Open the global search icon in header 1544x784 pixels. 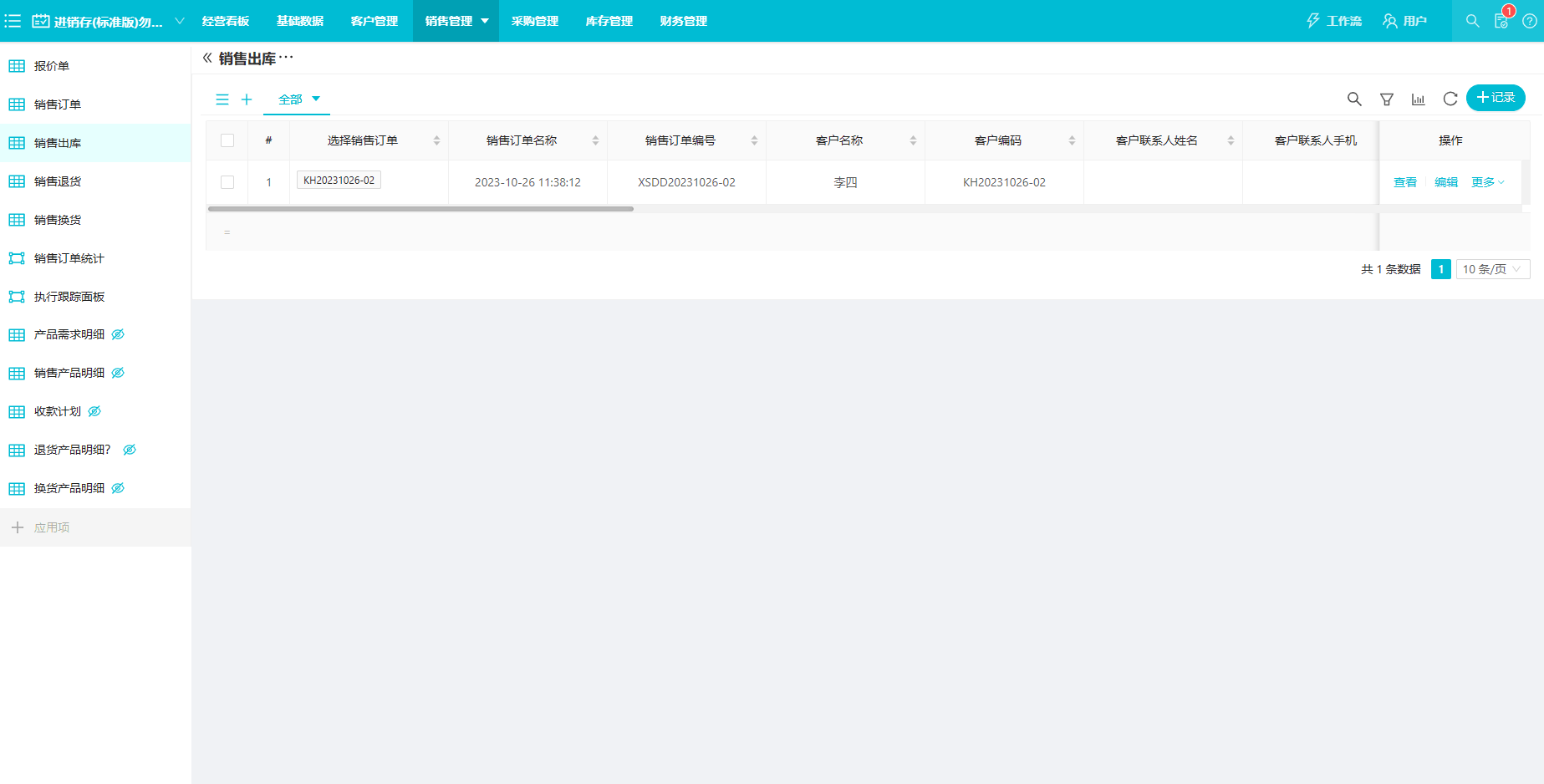[1473, 21]
